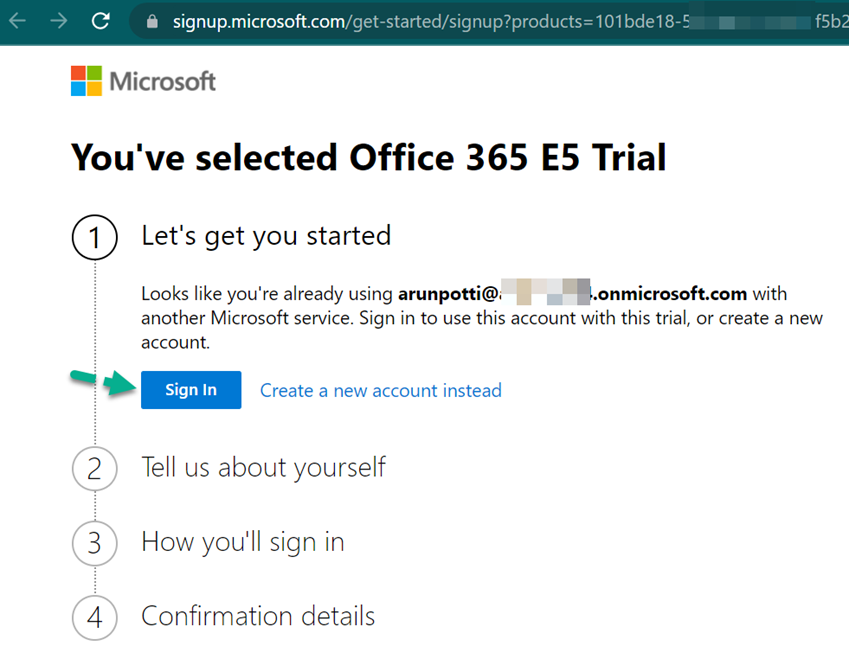Click the step 1 circle indicator
Image resolution: width=849 pixels, height=646 pixels.
pos(95,238)
